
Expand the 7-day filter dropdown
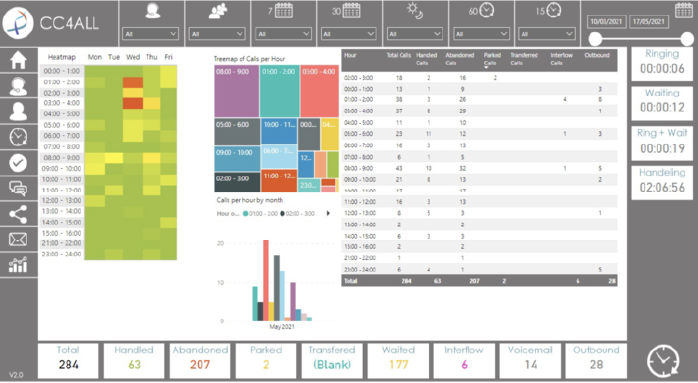[x=283, y=34]
